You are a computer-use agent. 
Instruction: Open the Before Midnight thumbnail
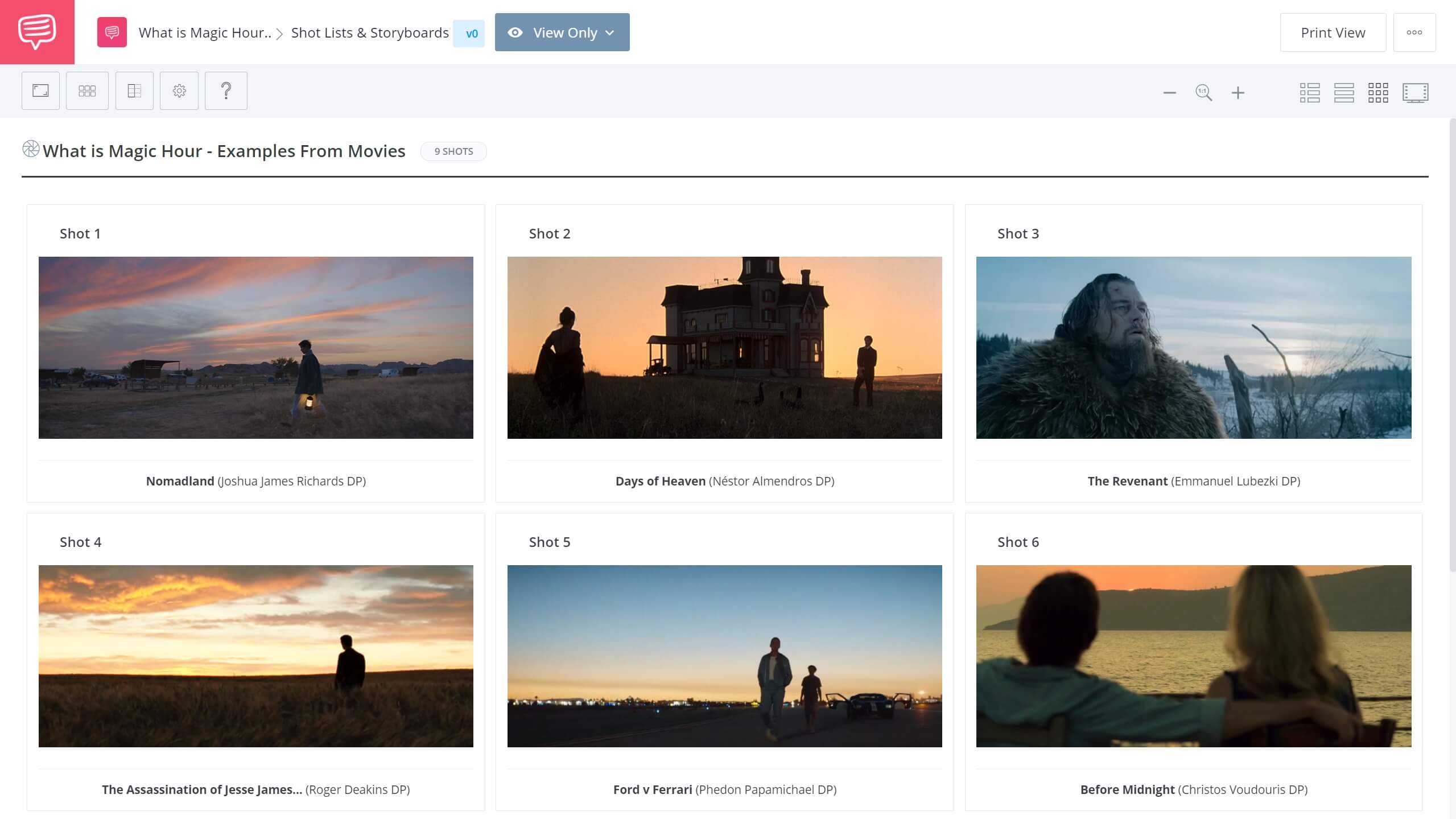(x=1194, y=656)
